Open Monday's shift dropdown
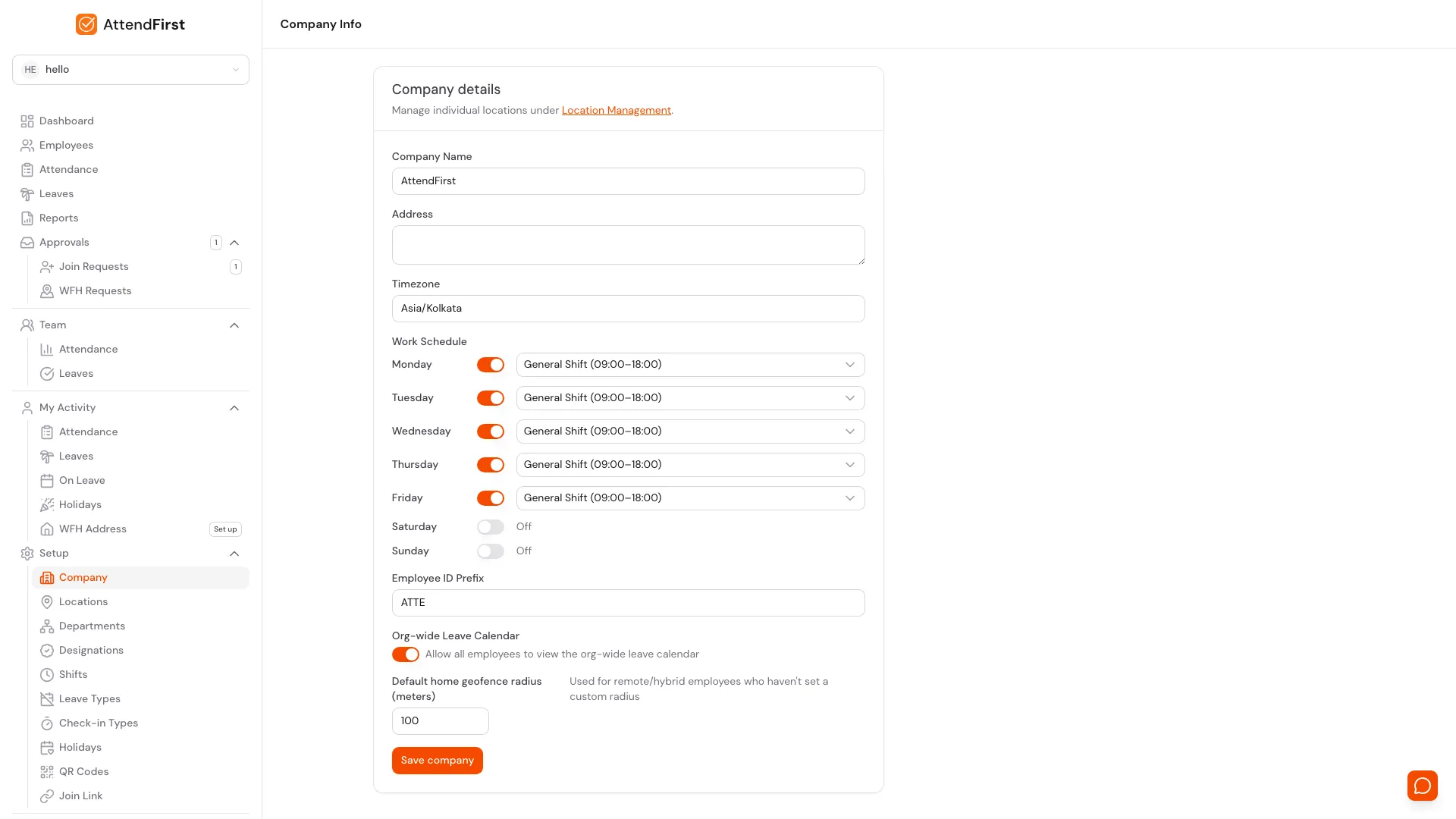The image size is (1456, 819). (x=690, y=365)
